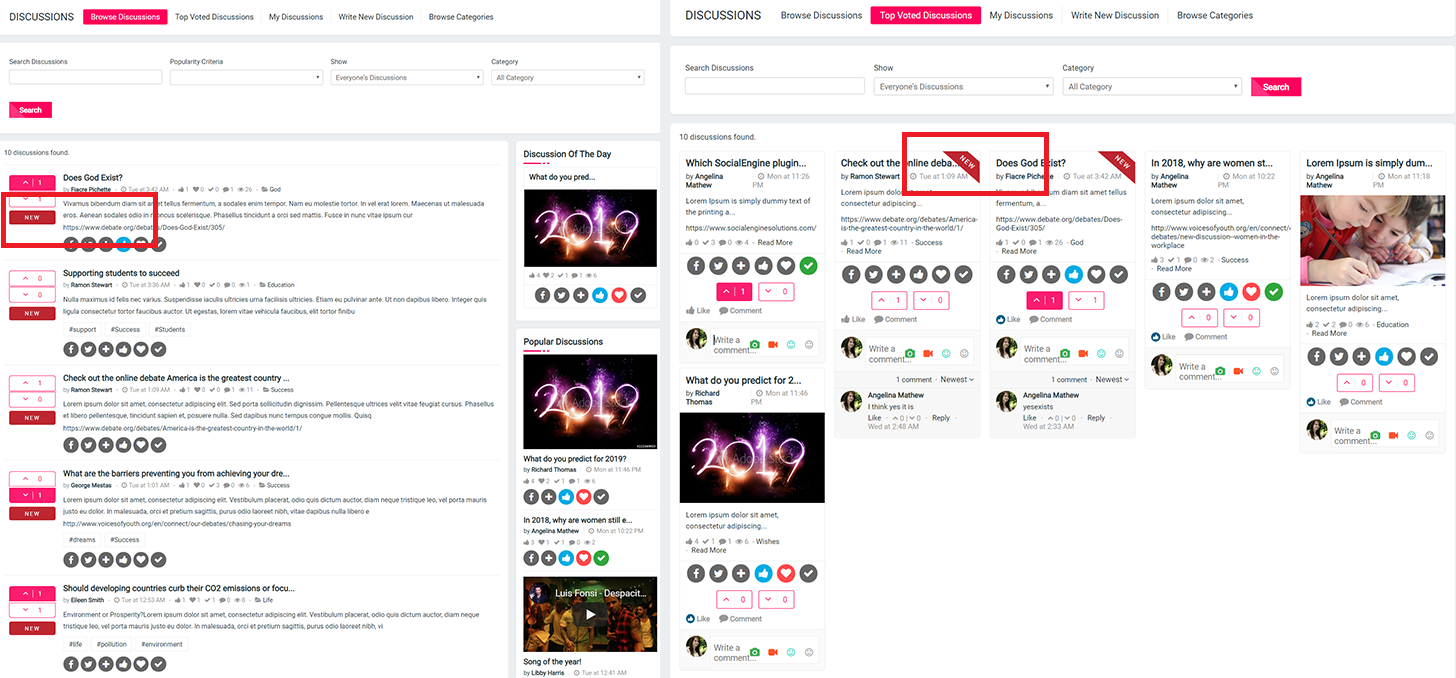
Task: Select the highlighted Top Voted Discussions tab
Action: (x=925, y=16)
